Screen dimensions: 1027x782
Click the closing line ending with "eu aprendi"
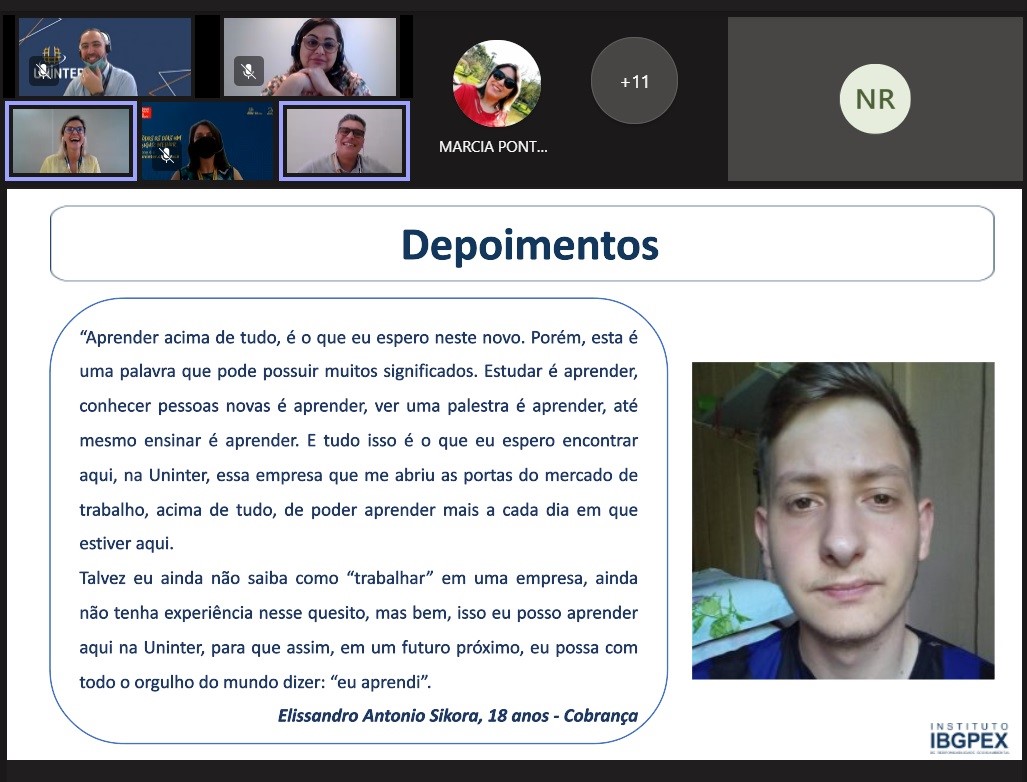(x=255, y=682)
